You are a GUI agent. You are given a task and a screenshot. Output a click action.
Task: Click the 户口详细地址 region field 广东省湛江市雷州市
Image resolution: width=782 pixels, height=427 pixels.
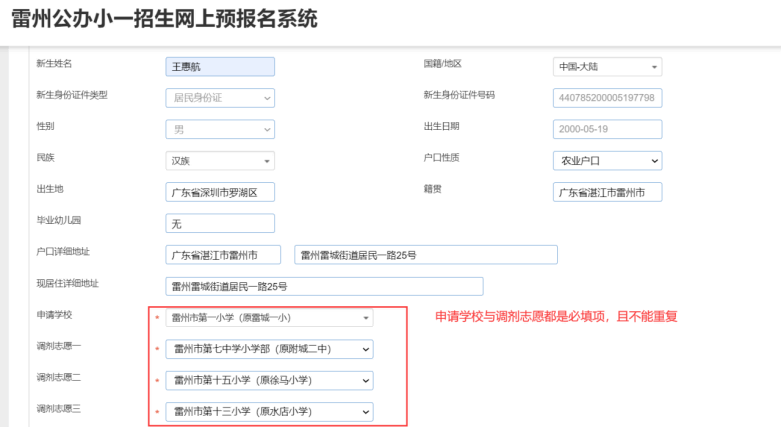click(x=223, y=255)
